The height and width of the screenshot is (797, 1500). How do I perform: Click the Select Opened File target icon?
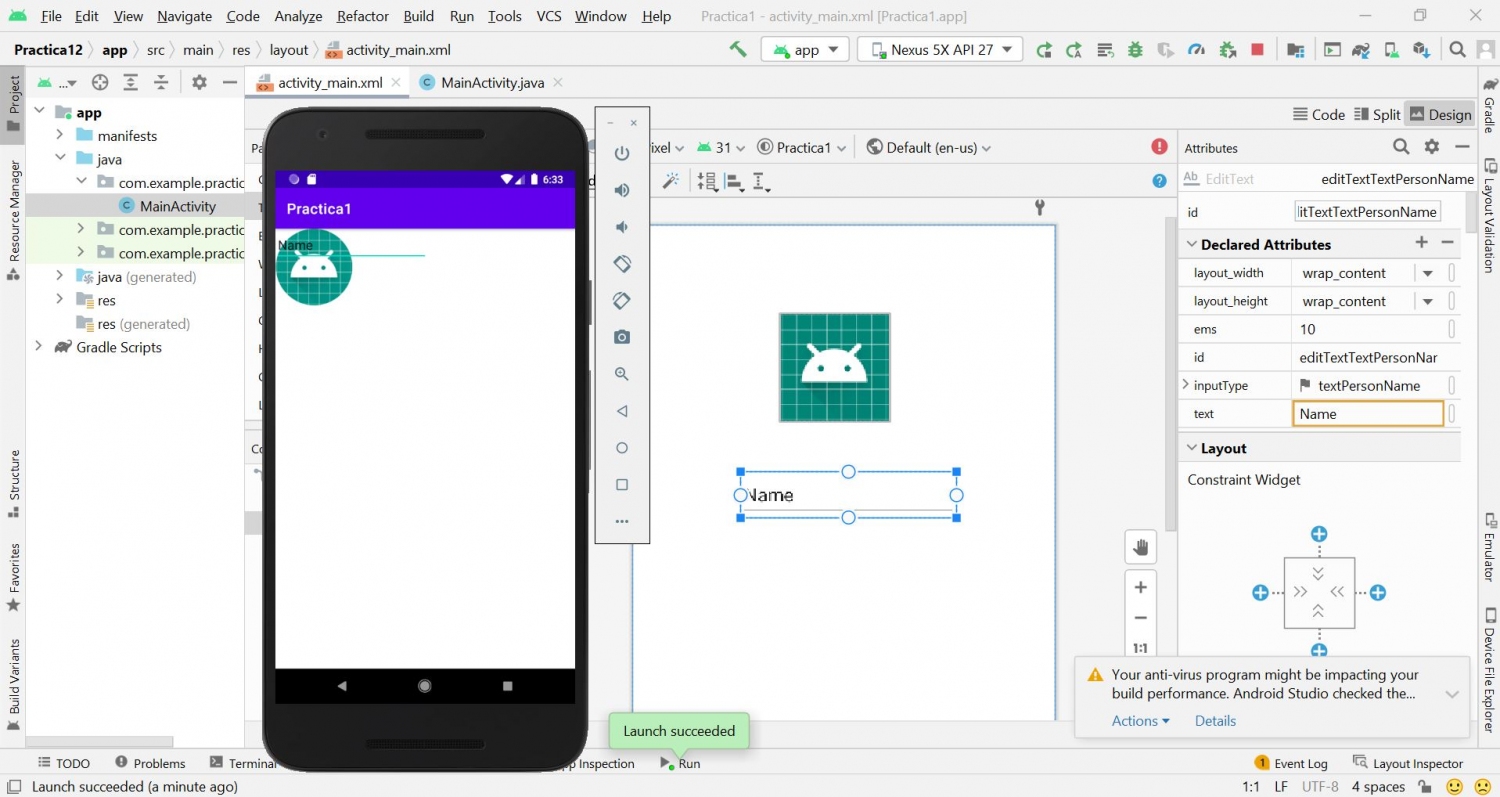pyautogui.click(x=100, y=83)
